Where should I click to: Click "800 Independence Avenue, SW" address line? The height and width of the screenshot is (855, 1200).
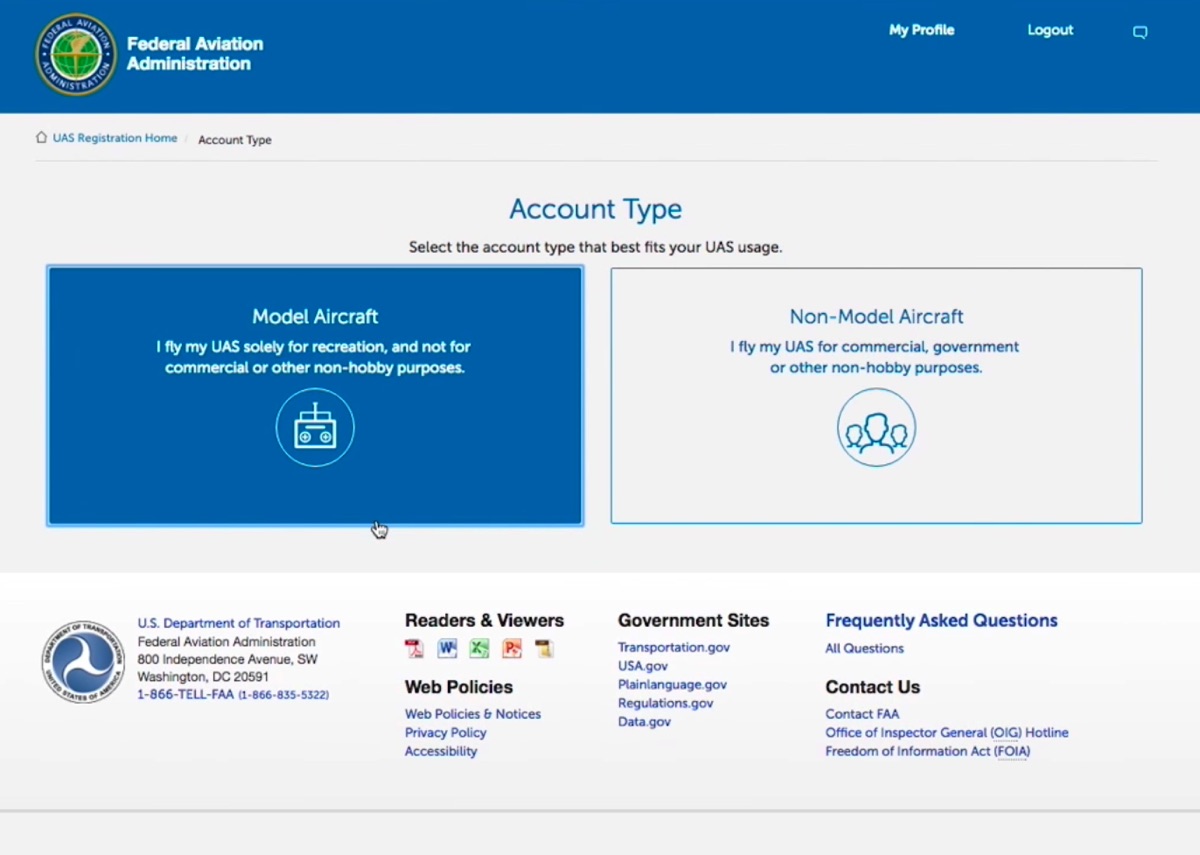[x=228, y=659]
